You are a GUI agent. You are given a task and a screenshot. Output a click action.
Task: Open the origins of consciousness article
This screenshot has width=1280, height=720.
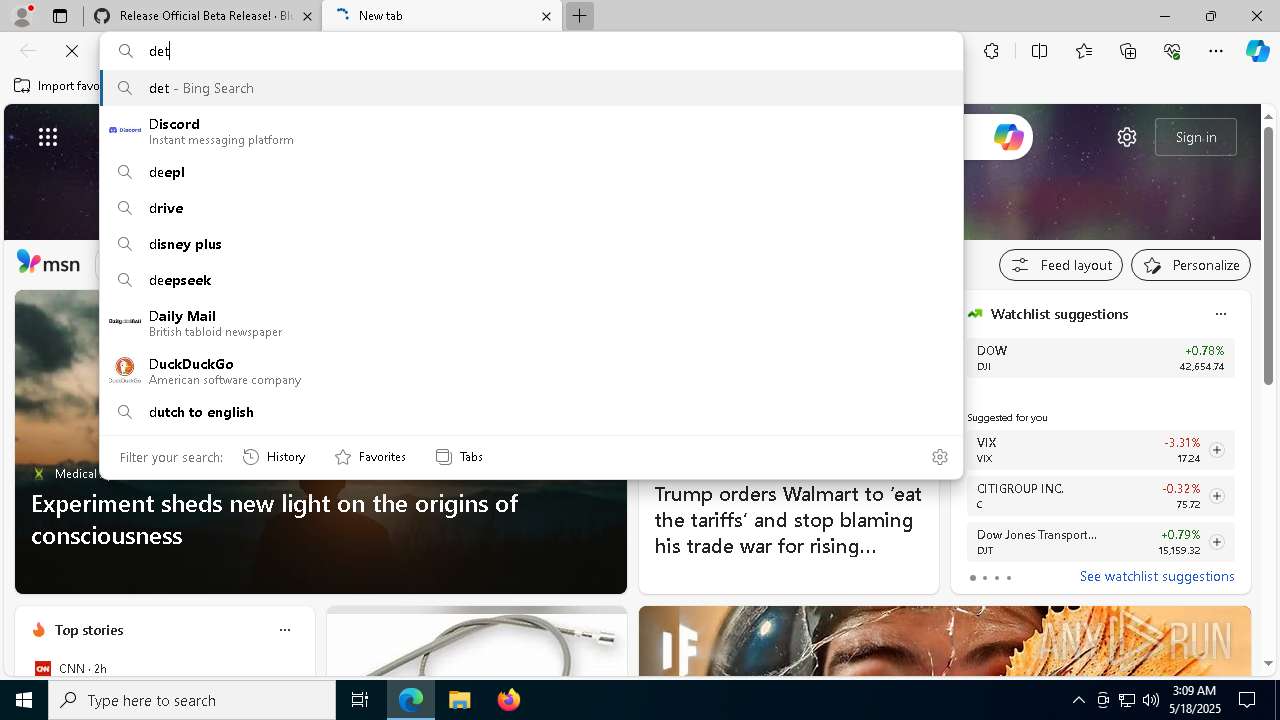tap(275, 519)
